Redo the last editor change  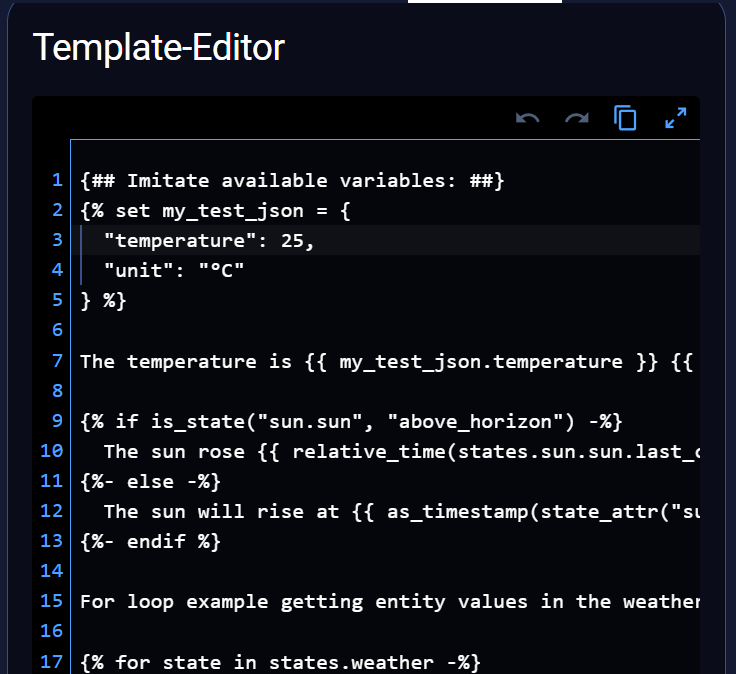(577, 118)
